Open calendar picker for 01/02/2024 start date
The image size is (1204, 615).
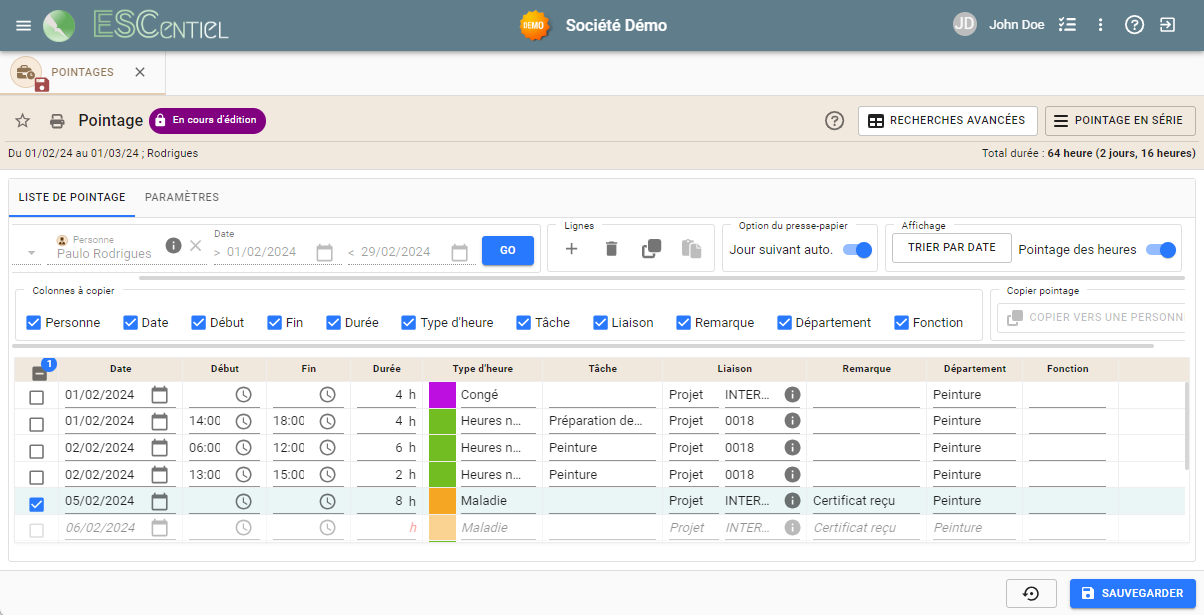pos(324,253)
